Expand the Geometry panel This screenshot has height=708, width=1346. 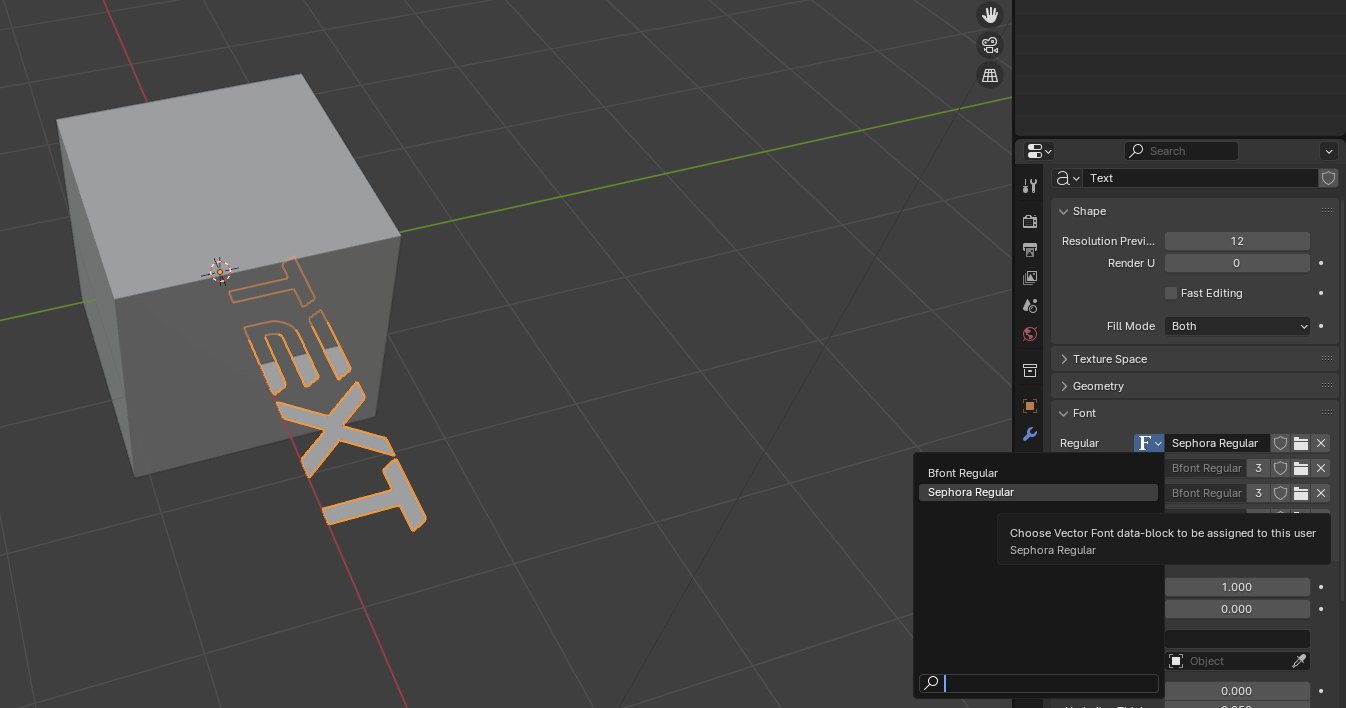[x=1195, y=386]
